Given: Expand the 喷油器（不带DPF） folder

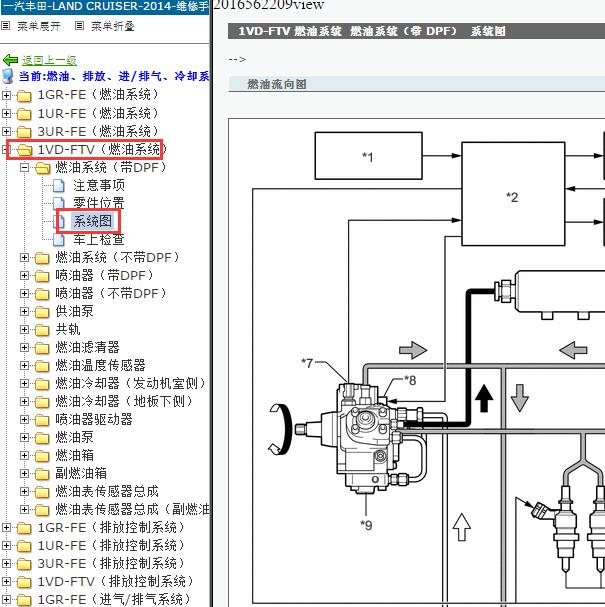Looking at the screenshot, I should [x=24, y=293].
